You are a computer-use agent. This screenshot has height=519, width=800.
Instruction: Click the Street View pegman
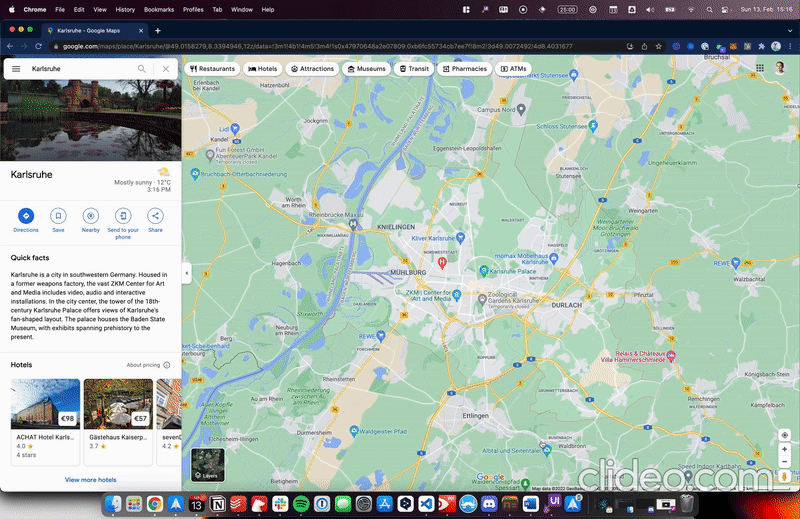784,477
